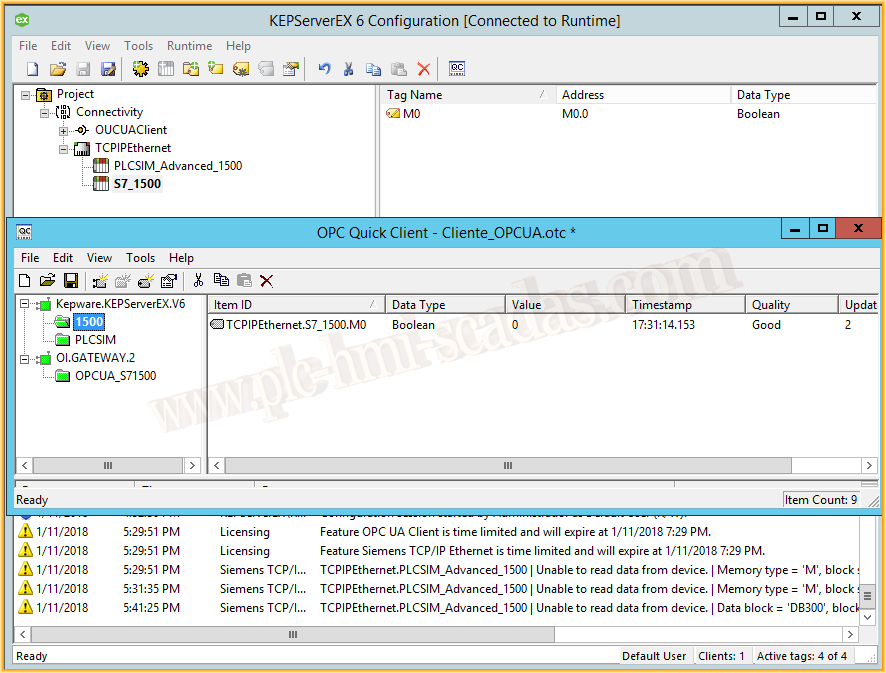Click the Properties icon in Quick Client toolbar
Viewport: 886px width, 673px height.
[x=168, y=281]
